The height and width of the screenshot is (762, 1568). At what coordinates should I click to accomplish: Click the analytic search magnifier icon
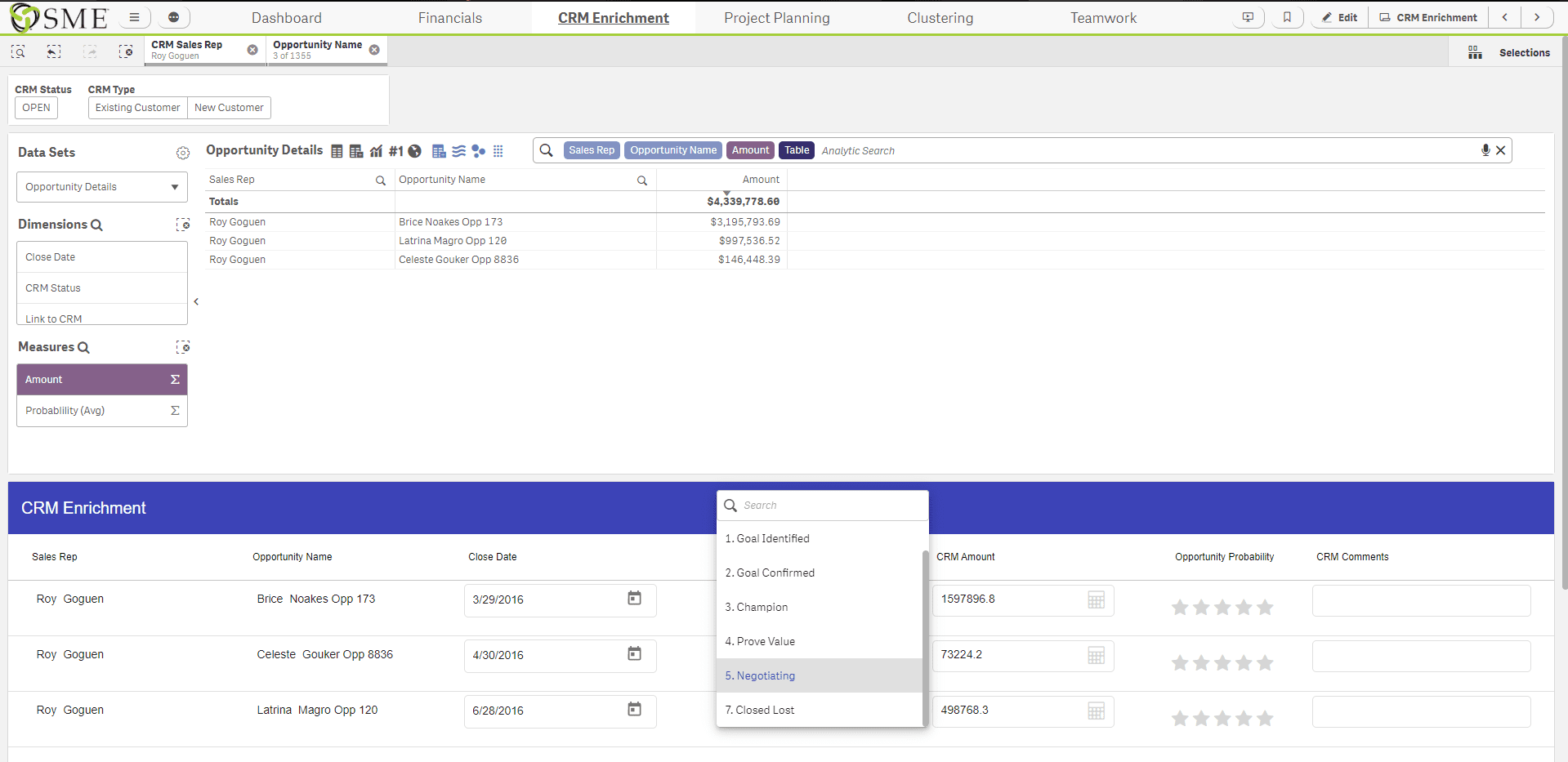tap(547, 150)
